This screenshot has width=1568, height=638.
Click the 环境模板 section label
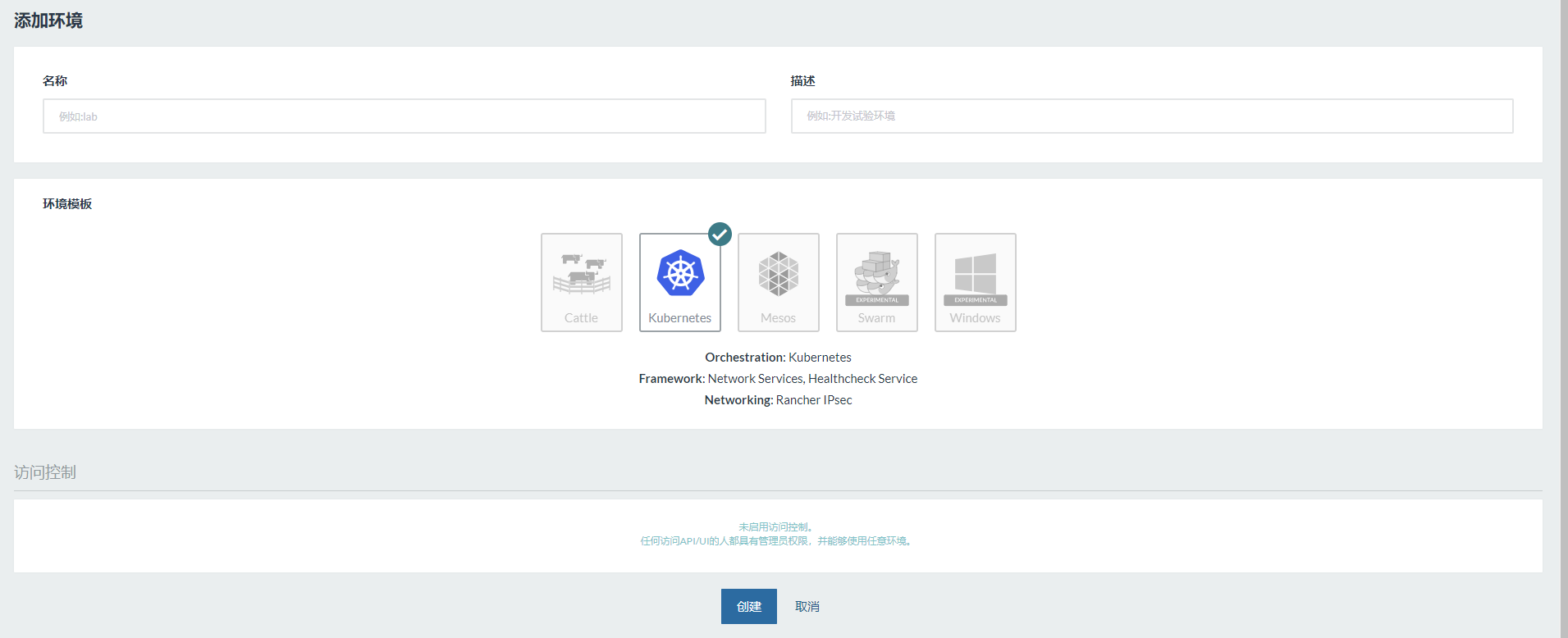[67, 204]
